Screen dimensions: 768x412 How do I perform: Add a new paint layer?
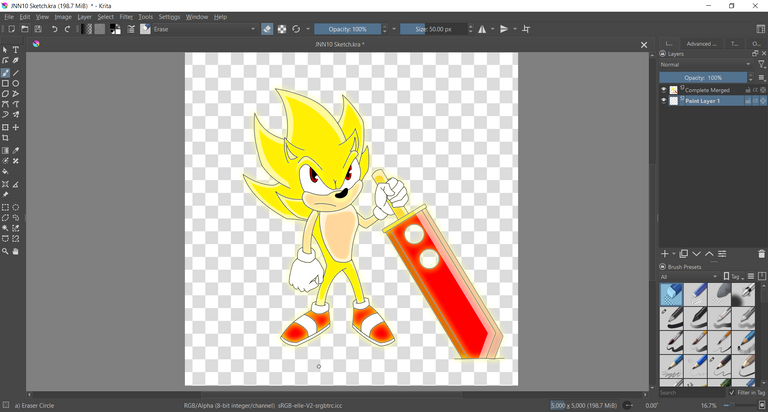coord(665,254)
